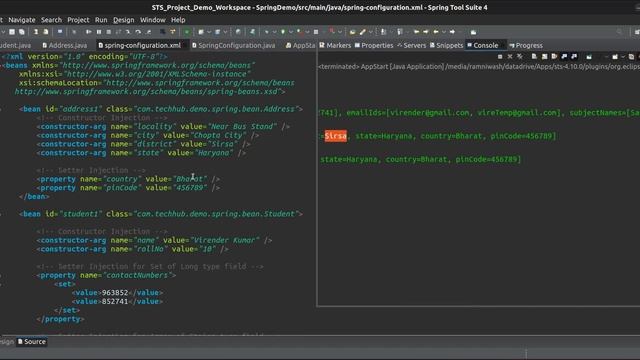This screenshot has width=640, height=360.
Task: Open the Progress view tab
Action: pyautogui.click(x=526, y=45)
